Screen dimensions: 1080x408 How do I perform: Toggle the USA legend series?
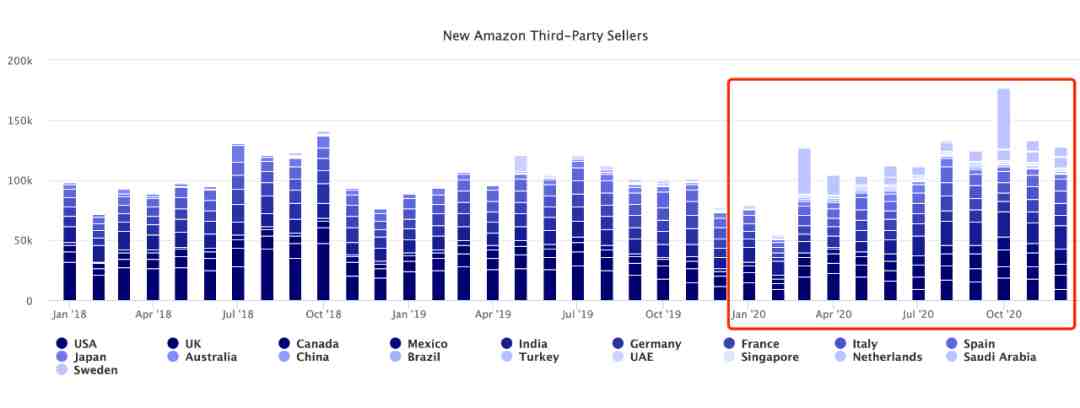76,343
